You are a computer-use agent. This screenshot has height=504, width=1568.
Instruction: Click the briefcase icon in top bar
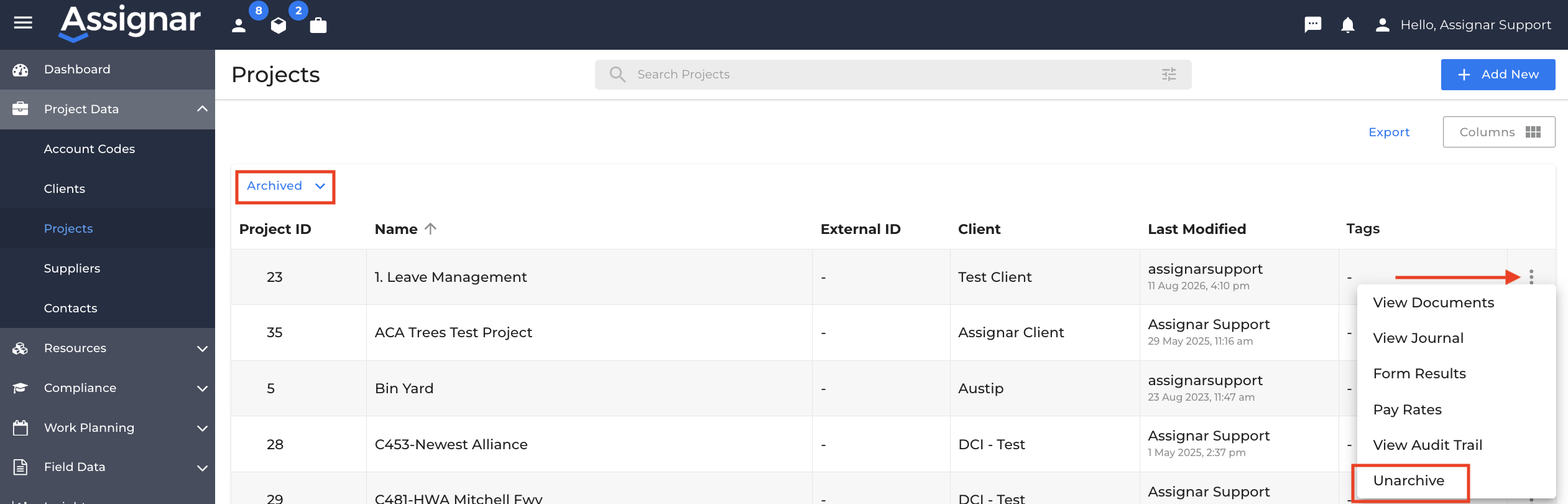coord(318,25)
